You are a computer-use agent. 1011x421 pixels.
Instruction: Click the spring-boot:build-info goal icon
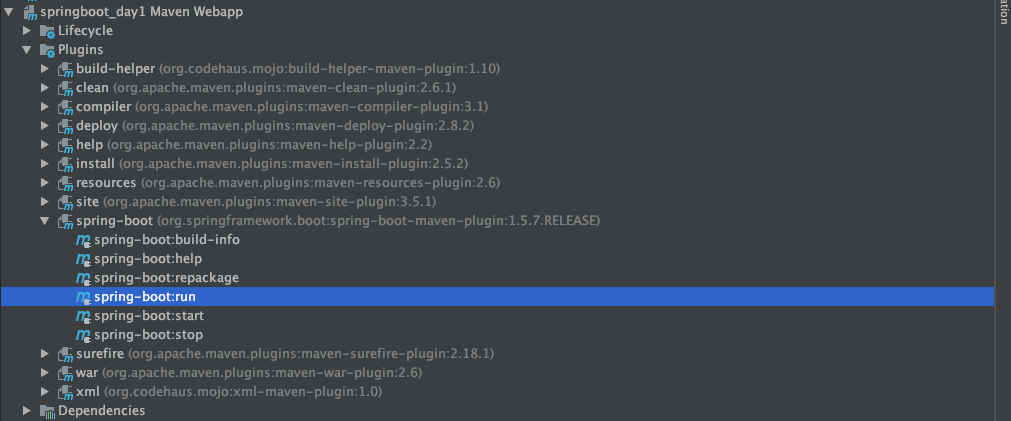tap(83, 240)
